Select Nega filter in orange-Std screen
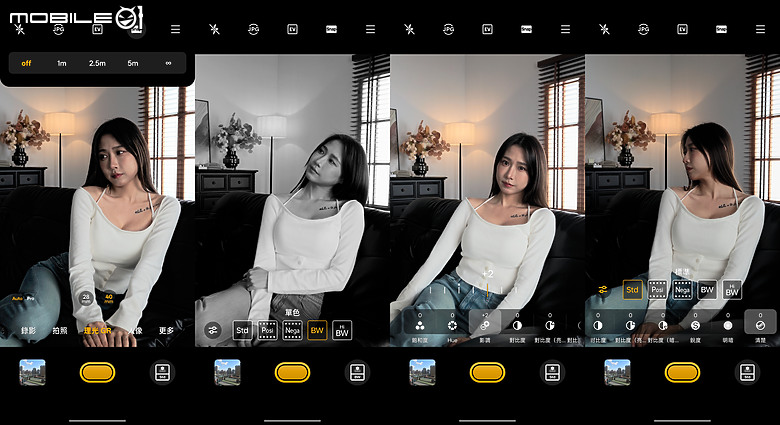 682,290
